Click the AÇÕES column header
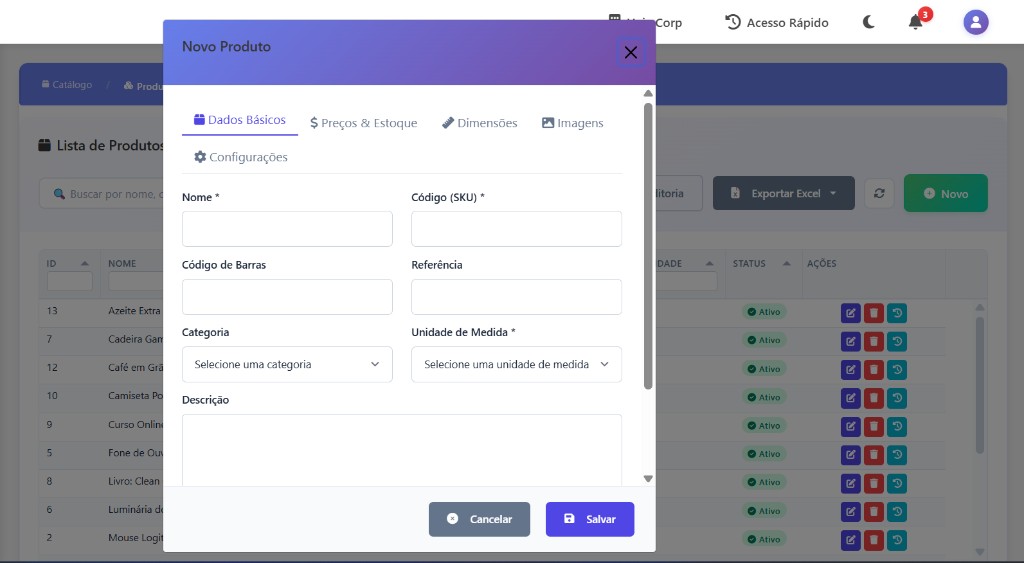This screenshot has width=1024, height=563. coord(822,263)
